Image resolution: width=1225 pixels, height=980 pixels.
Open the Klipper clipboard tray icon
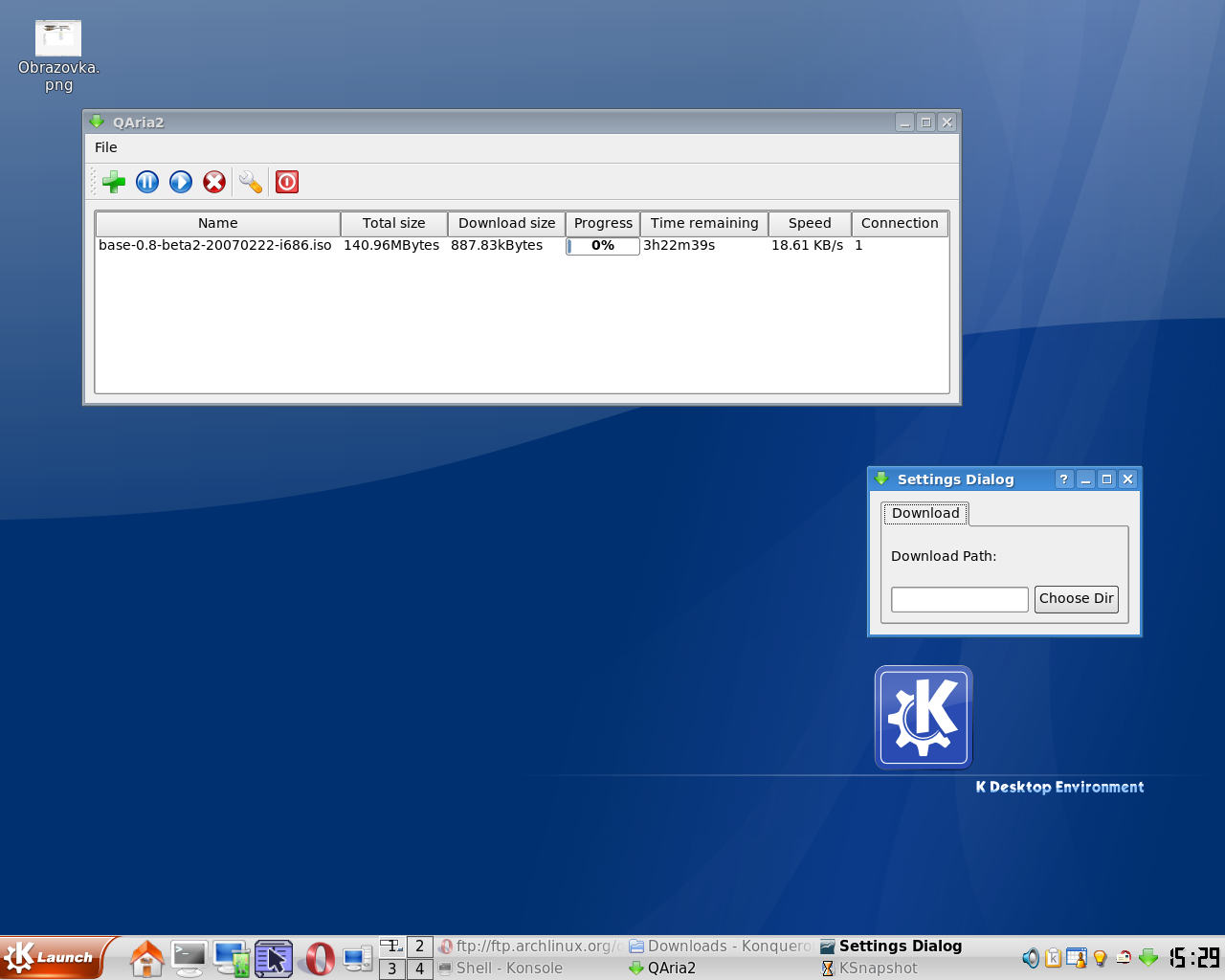coord(1053,958)
